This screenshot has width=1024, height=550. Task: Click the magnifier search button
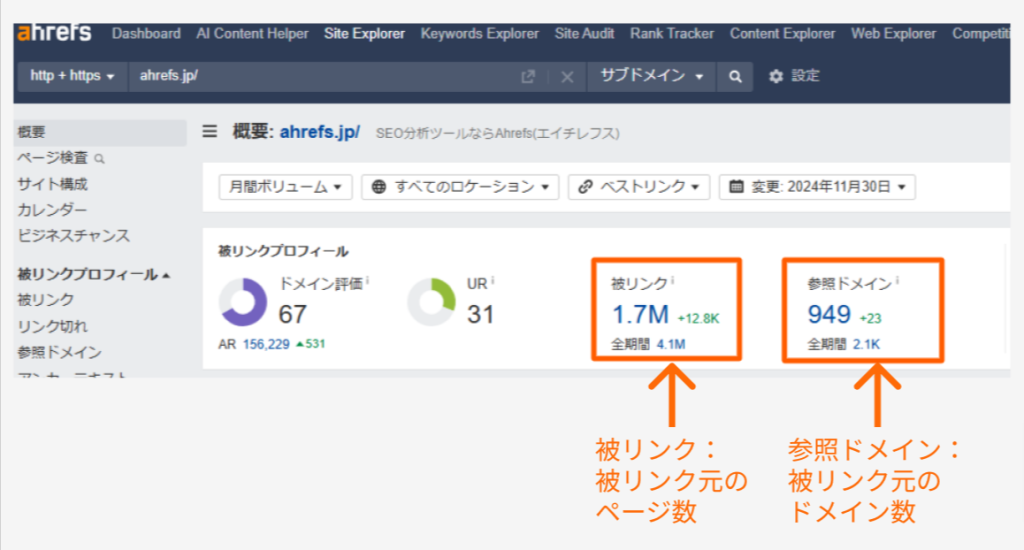click(x=735, y=76)
